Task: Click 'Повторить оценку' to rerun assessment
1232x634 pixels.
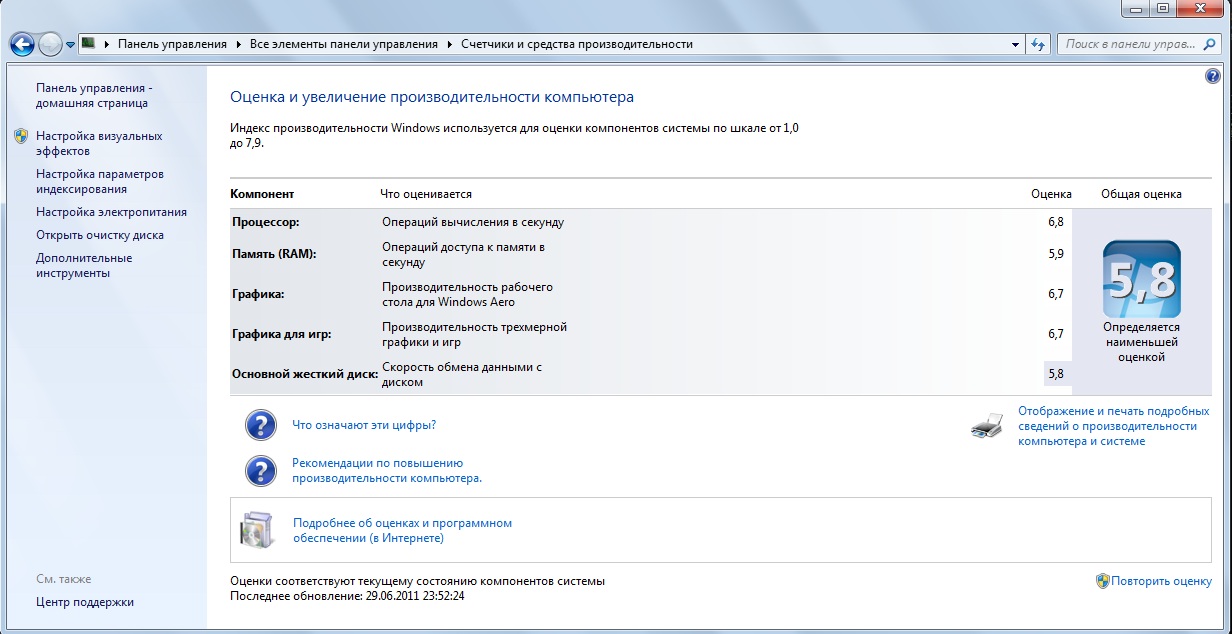Action: coord(1160,581)
